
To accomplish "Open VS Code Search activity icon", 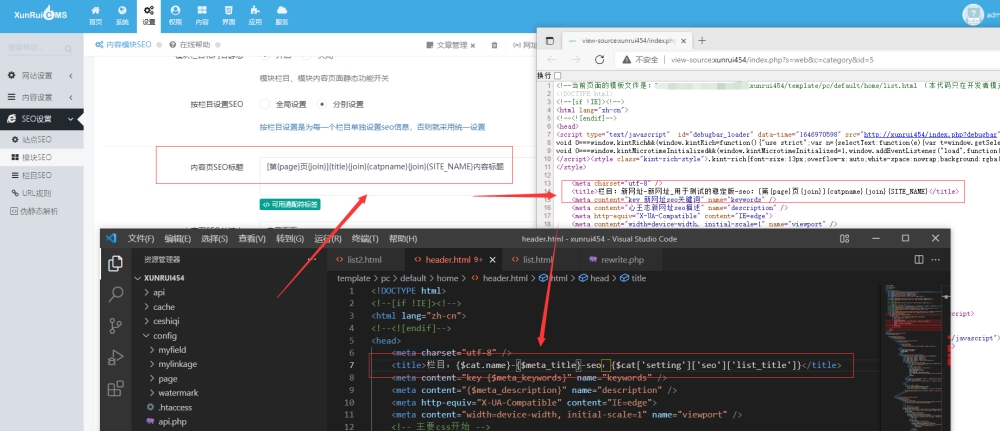I will coord(115,294).
